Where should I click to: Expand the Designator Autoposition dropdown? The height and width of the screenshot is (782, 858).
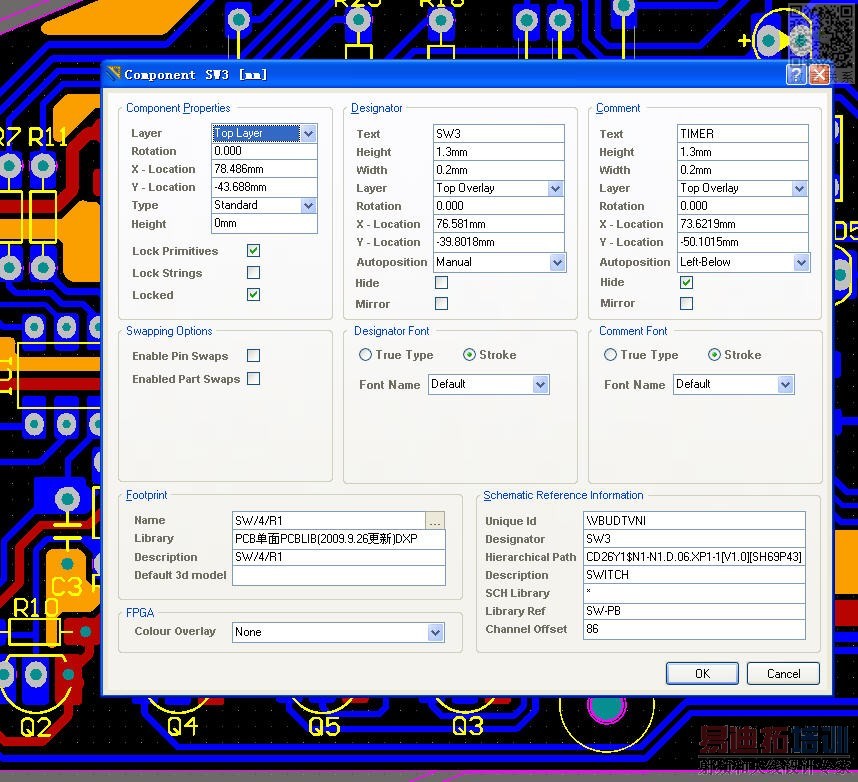pos(556,262)
